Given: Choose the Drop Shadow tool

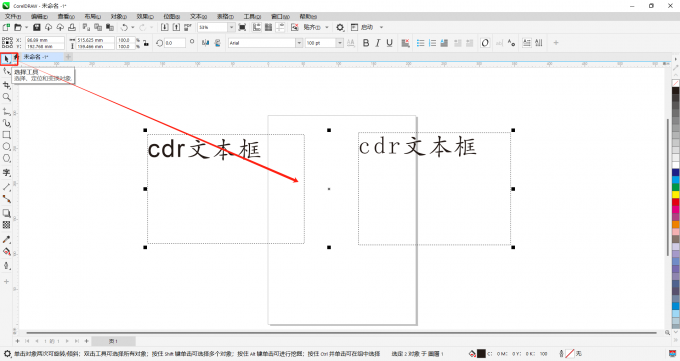Looking at the screenshot, I should pos(7,213).
